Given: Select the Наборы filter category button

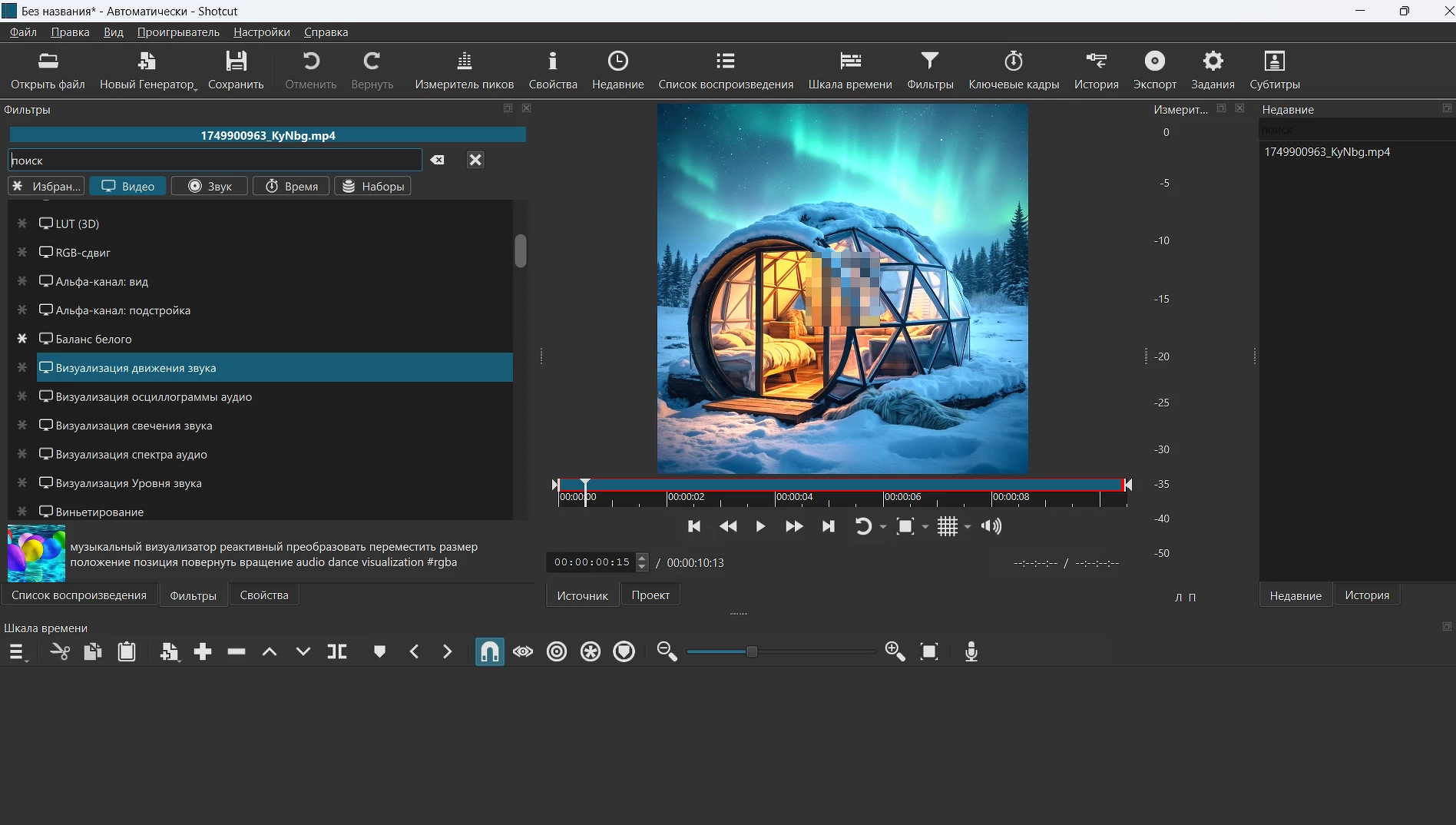Looking at the screenshot, I should coord(372,187).
